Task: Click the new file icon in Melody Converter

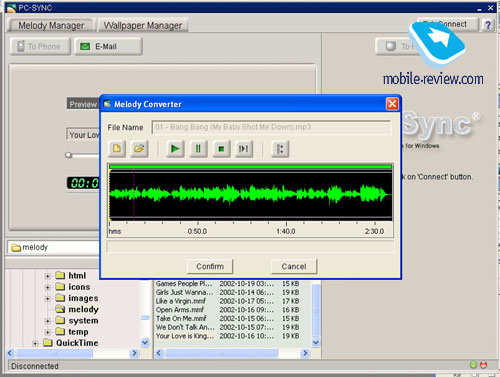Action: click(x=117, y=149)
